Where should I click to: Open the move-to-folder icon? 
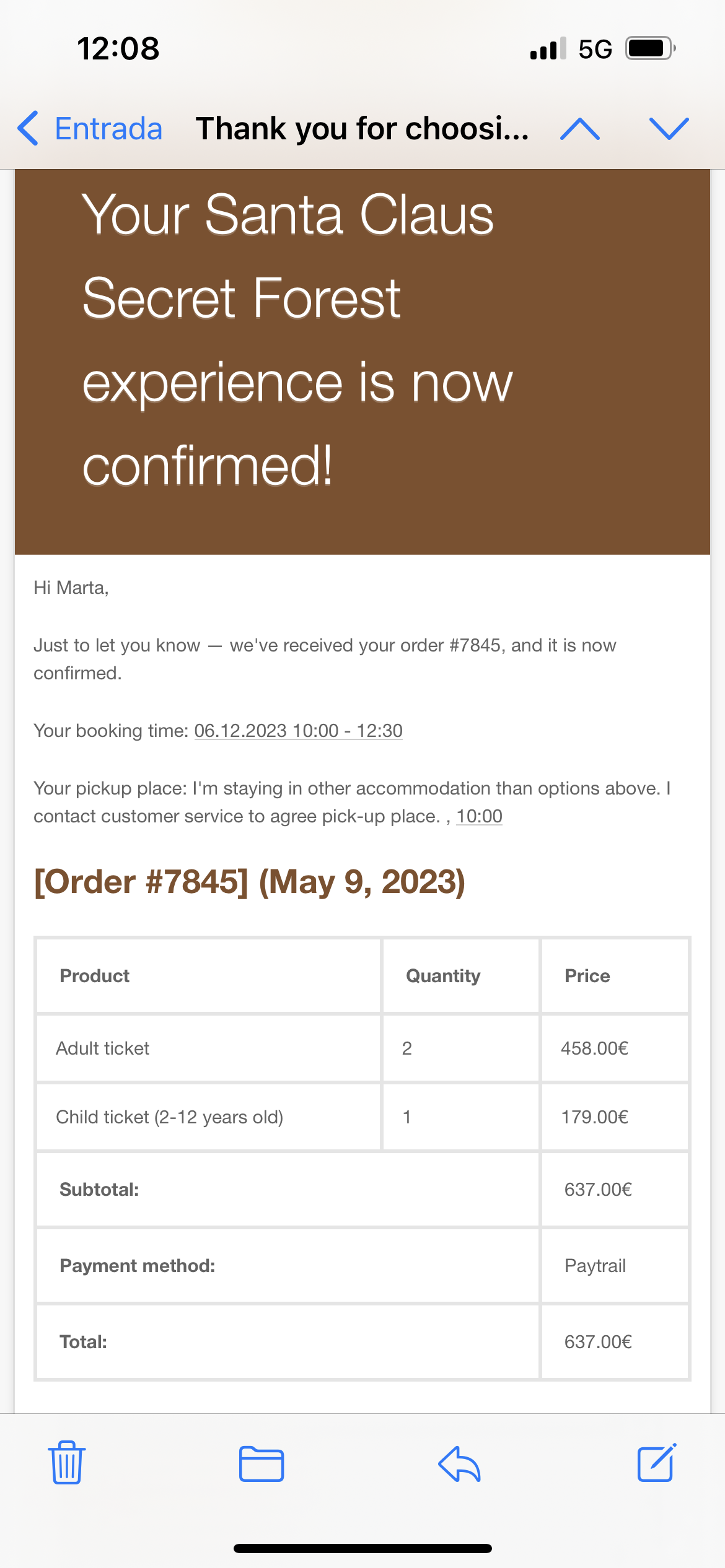click(261, 1464)
